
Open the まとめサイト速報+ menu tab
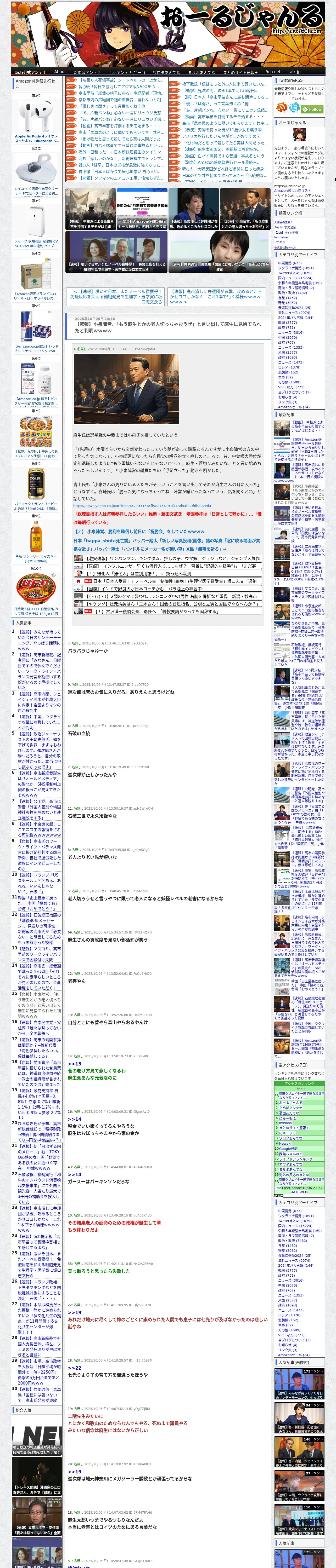[240, 72]
